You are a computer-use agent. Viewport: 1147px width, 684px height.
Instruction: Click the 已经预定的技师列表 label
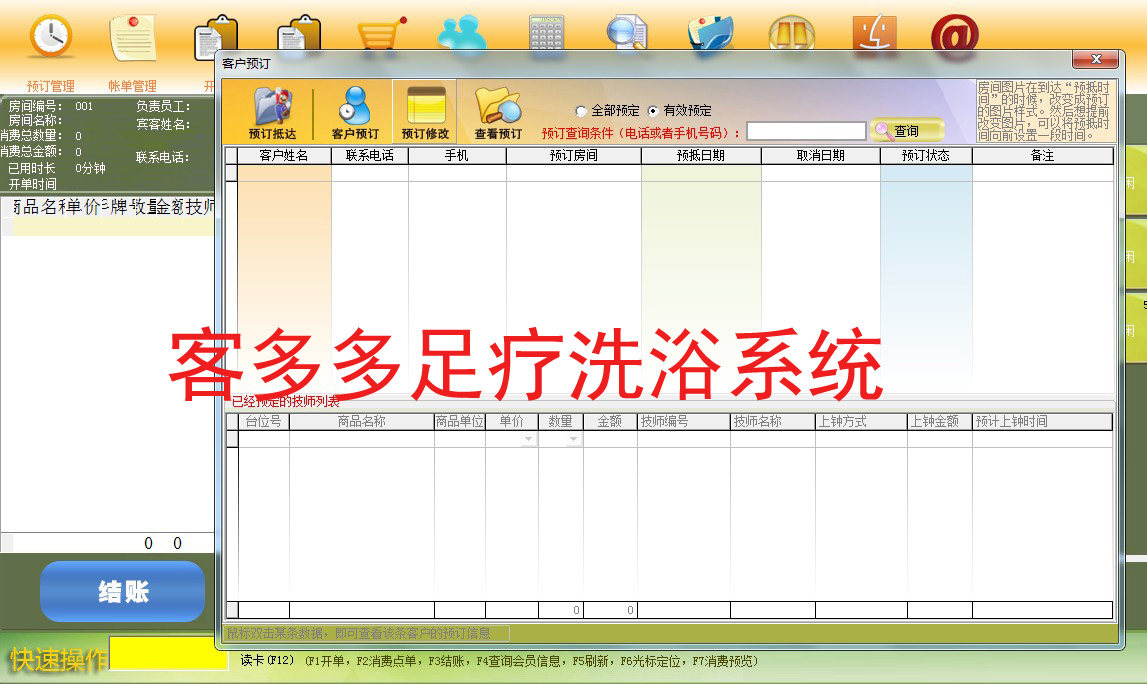[x=286, y=402]
